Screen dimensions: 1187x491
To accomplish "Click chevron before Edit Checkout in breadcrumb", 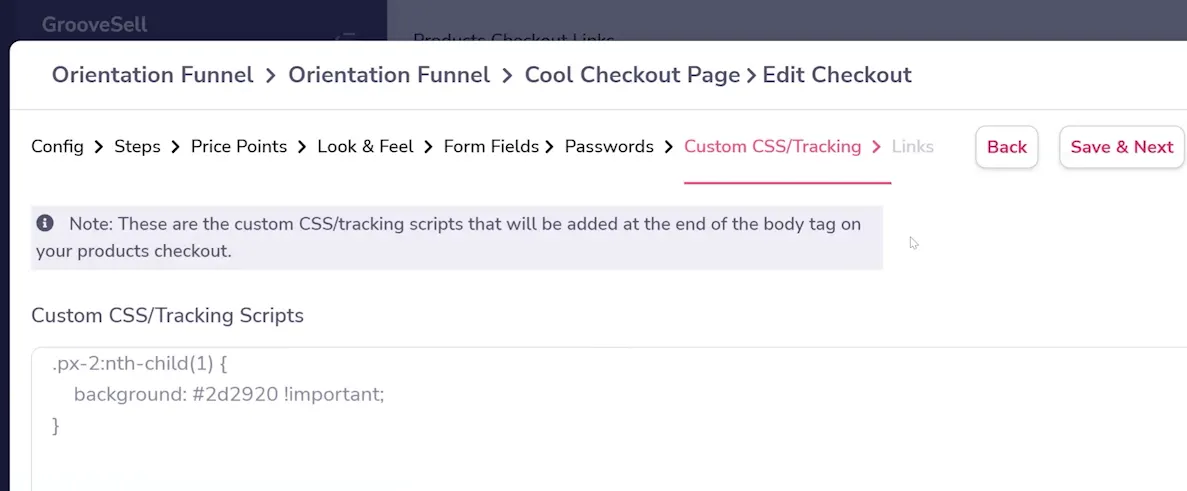I will pos(751,76).
